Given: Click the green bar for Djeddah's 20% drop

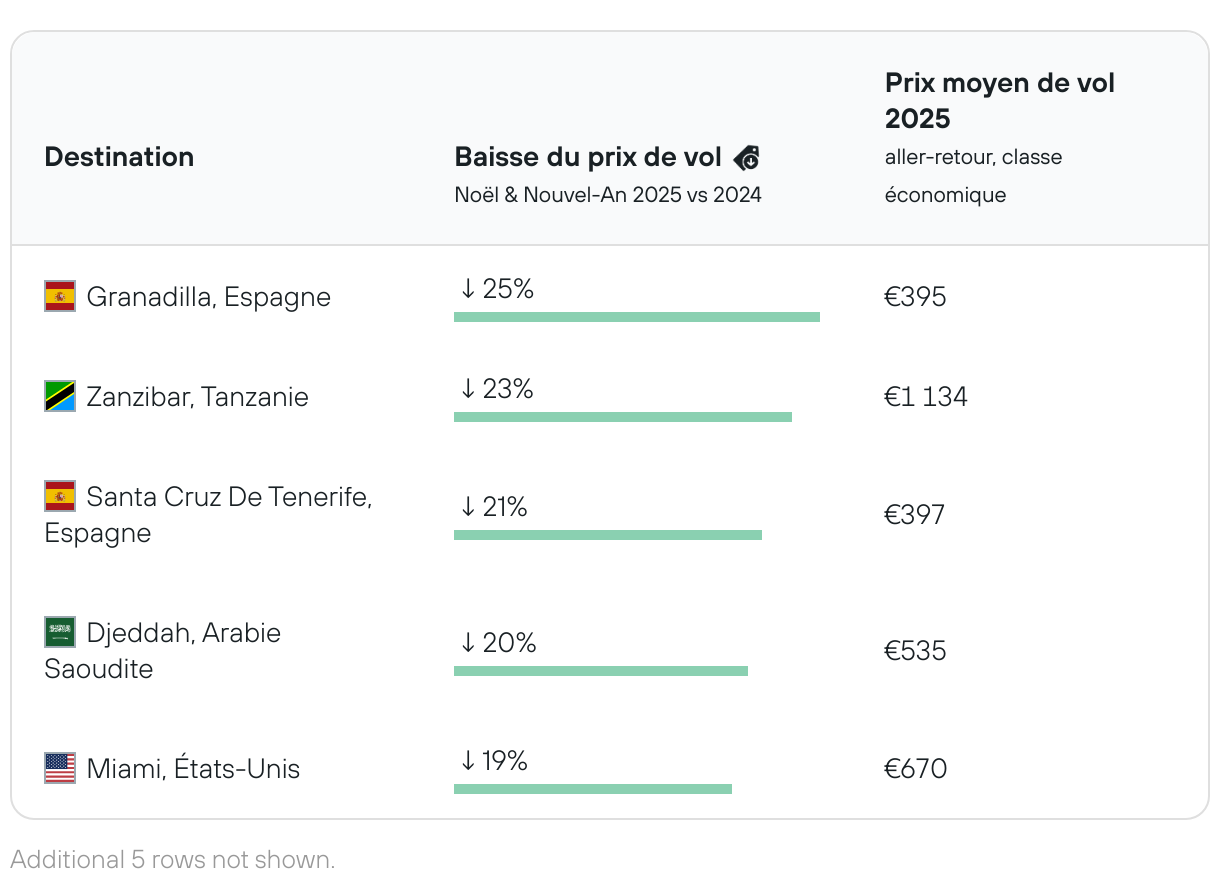Looking at the screenshot, I should (600, 671).
